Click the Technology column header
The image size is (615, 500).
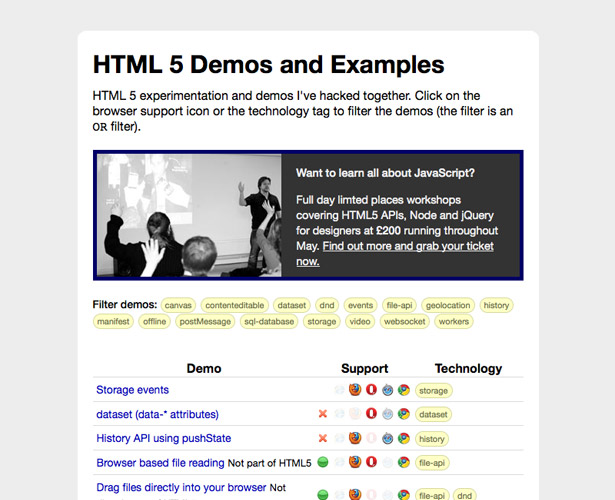(468, 368)
